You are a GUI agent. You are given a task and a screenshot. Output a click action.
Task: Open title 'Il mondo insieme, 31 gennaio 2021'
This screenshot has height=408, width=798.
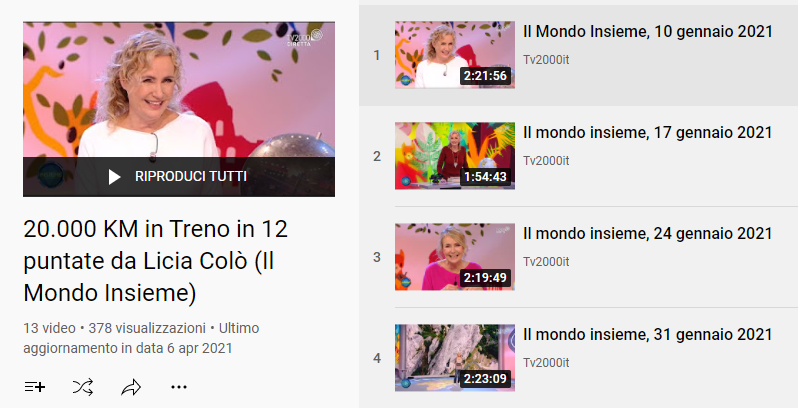[x=648, y=335]
